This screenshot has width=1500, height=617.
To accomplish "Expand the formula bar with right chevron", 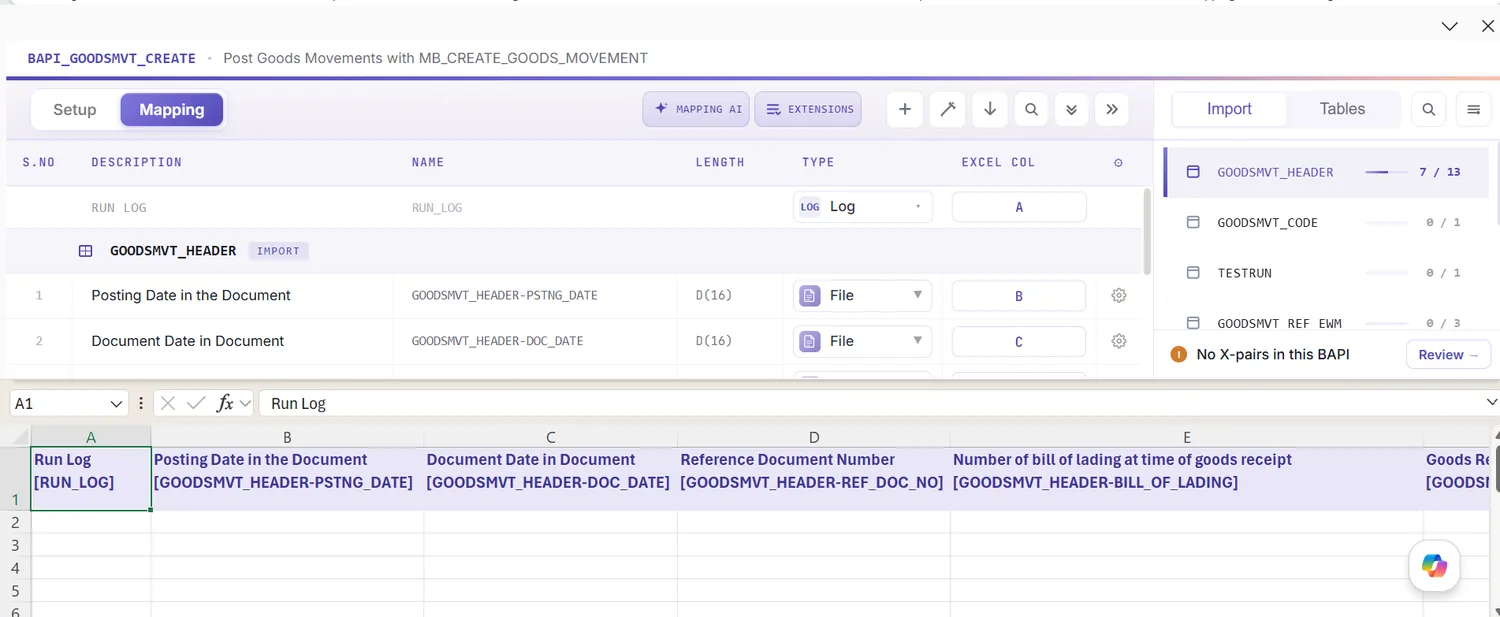I will [1492, 402].
